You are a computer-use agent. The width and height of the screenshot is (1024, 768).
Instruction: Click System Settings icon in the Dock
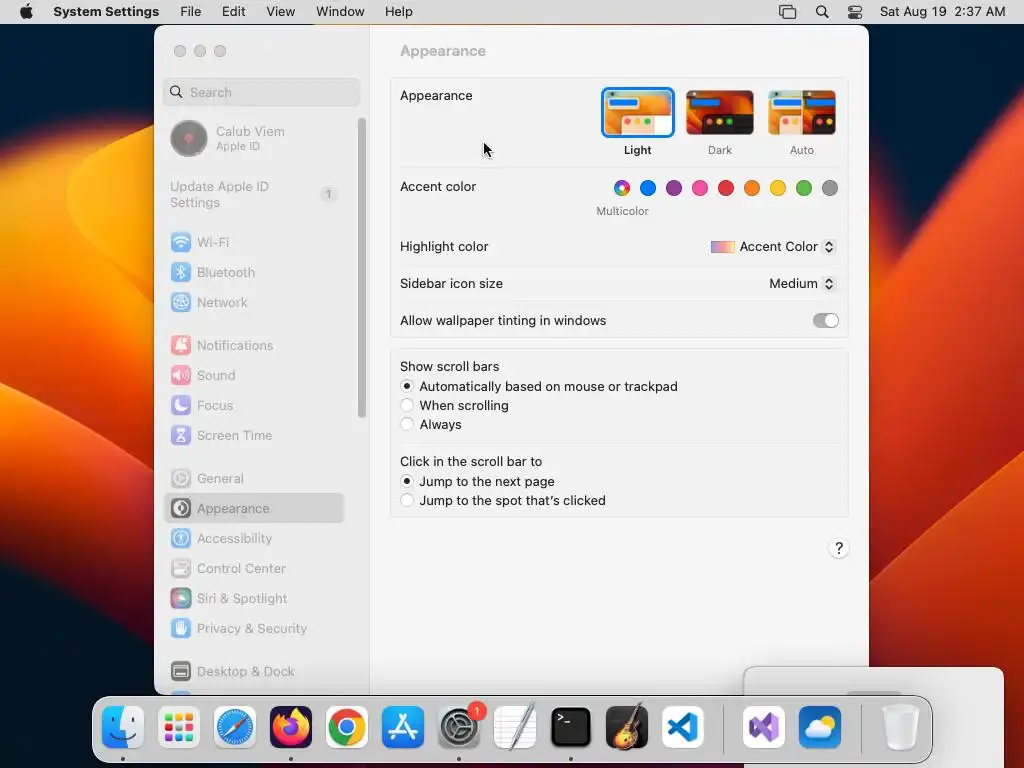pos(459,727)
